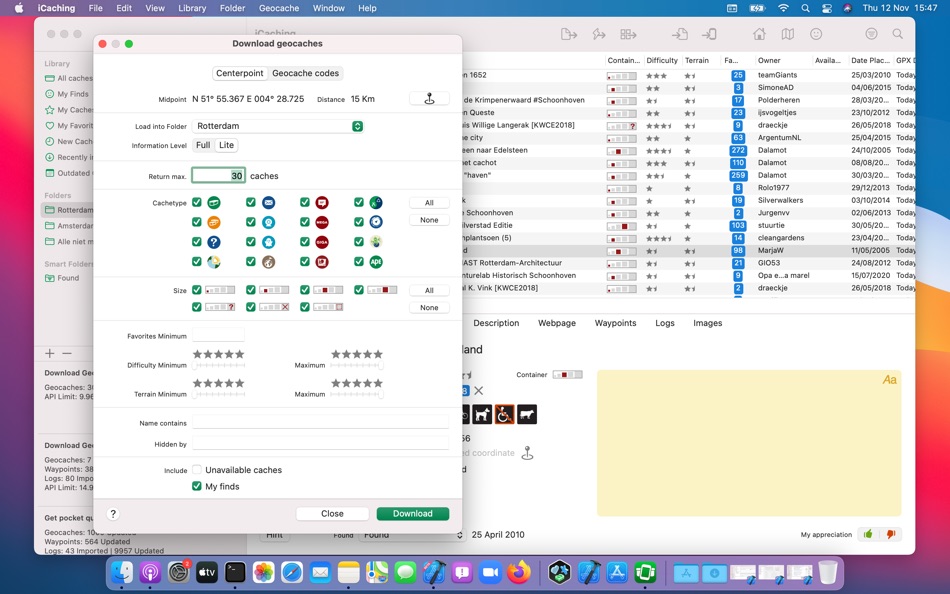Click the home toolbar icon
The height and width of the screenshot is (594, 950).
759,34
